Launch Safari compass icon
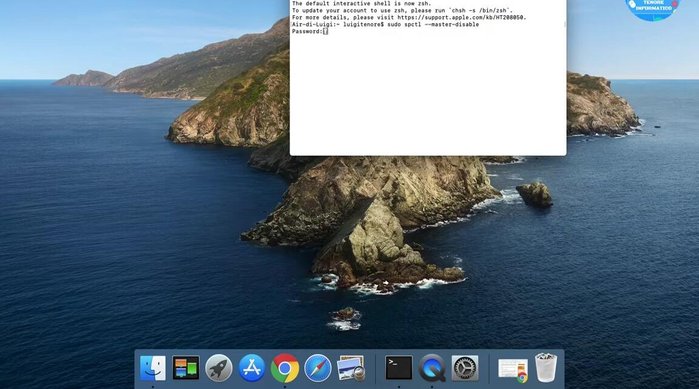This screenshot has height=389, width=699. [318, 368]
